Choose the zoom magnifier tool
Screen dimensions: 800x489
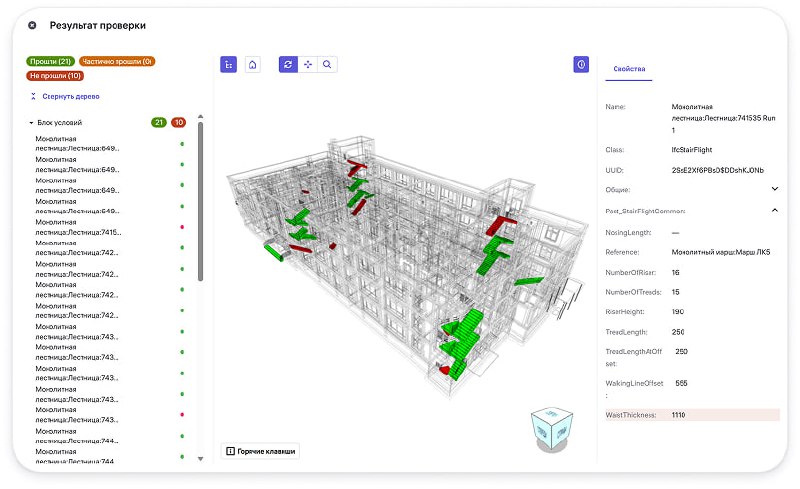pyautogui.click(x=326, y=64)
